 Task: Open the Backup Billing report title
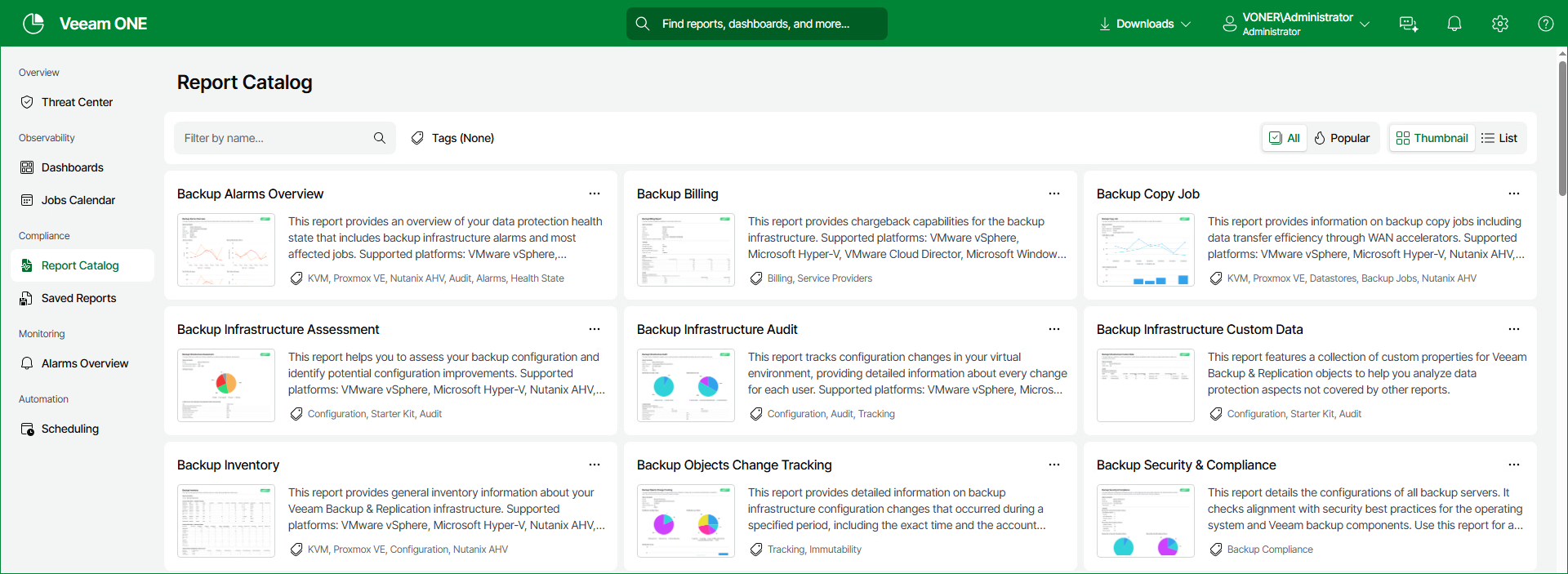678,194
